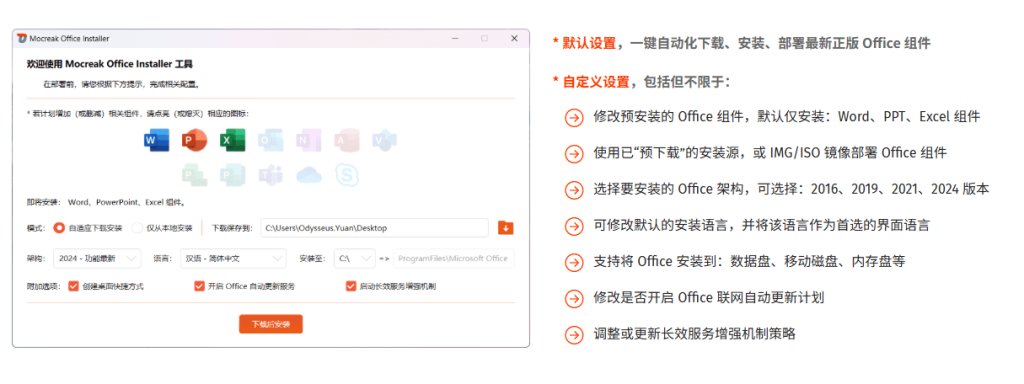Image resolution: width=1024 pixels, height=384 pixels.
Task: Click the line 修改是否开启 Office 联网自动更新计划
Action: pos(709,298)
